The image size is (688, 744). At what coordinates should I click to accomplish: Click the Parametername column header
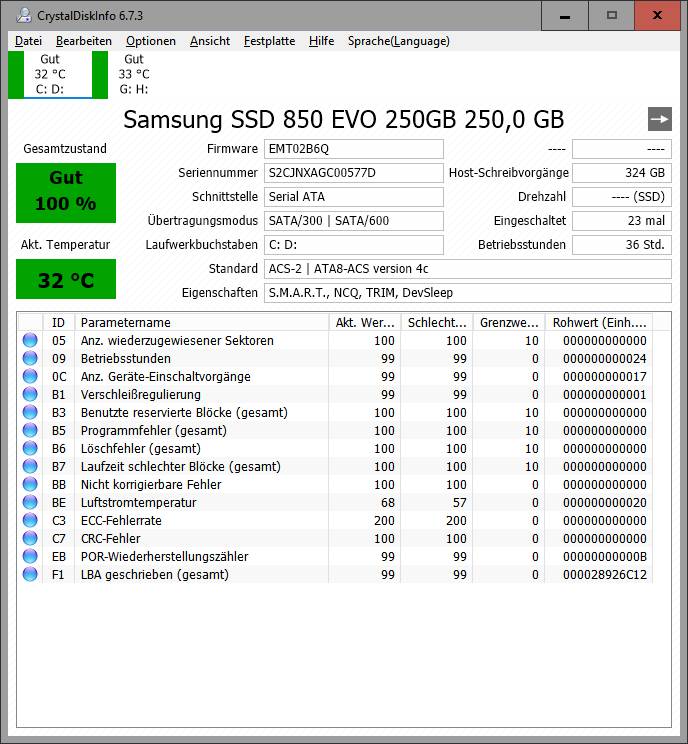coord(202,323)
